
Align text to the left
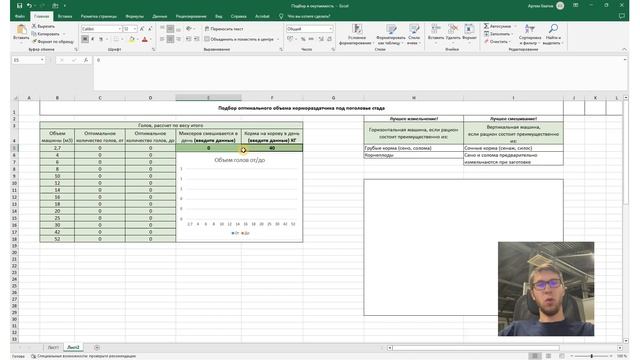[x=162, y=39]
